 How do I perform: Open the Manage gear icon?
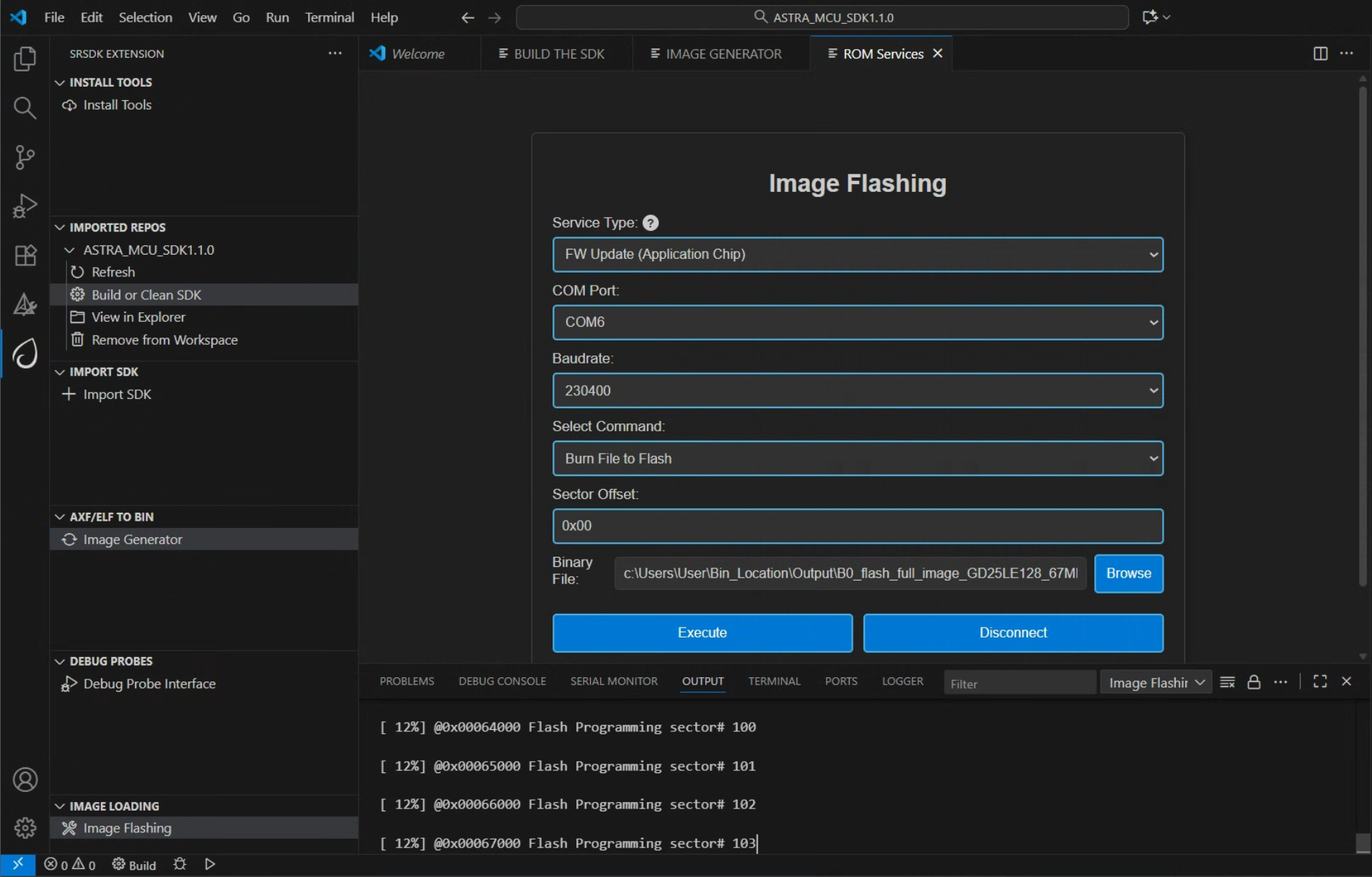click(x=25, y=827)
